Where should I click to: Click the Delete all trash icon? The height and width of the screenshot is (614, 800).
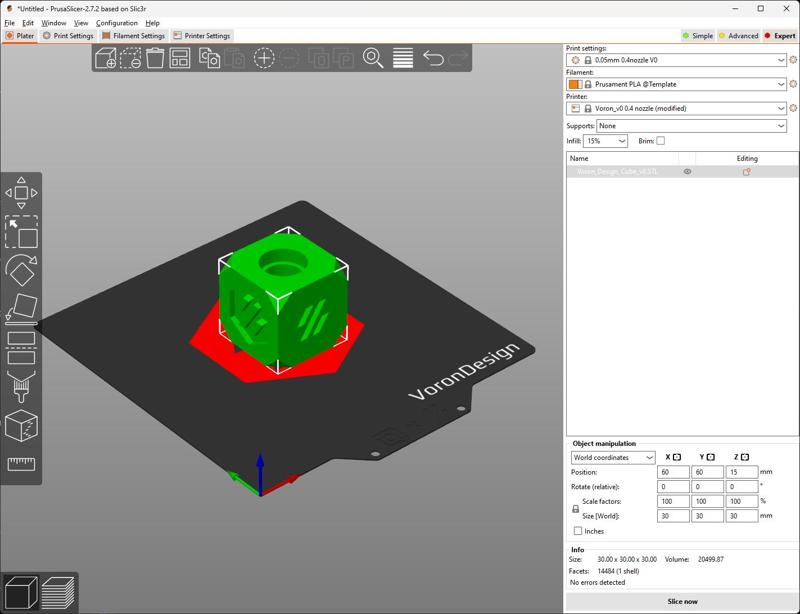pyautogui.click(x=155, y=58)
